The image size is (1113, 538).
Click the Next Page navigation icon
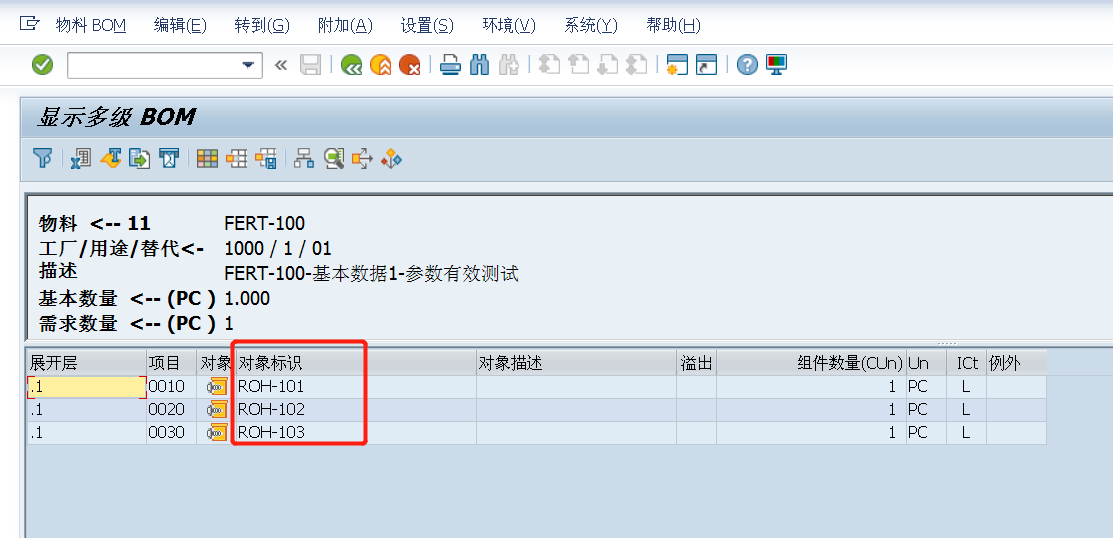pyautogui.click(x=608, y=65)
